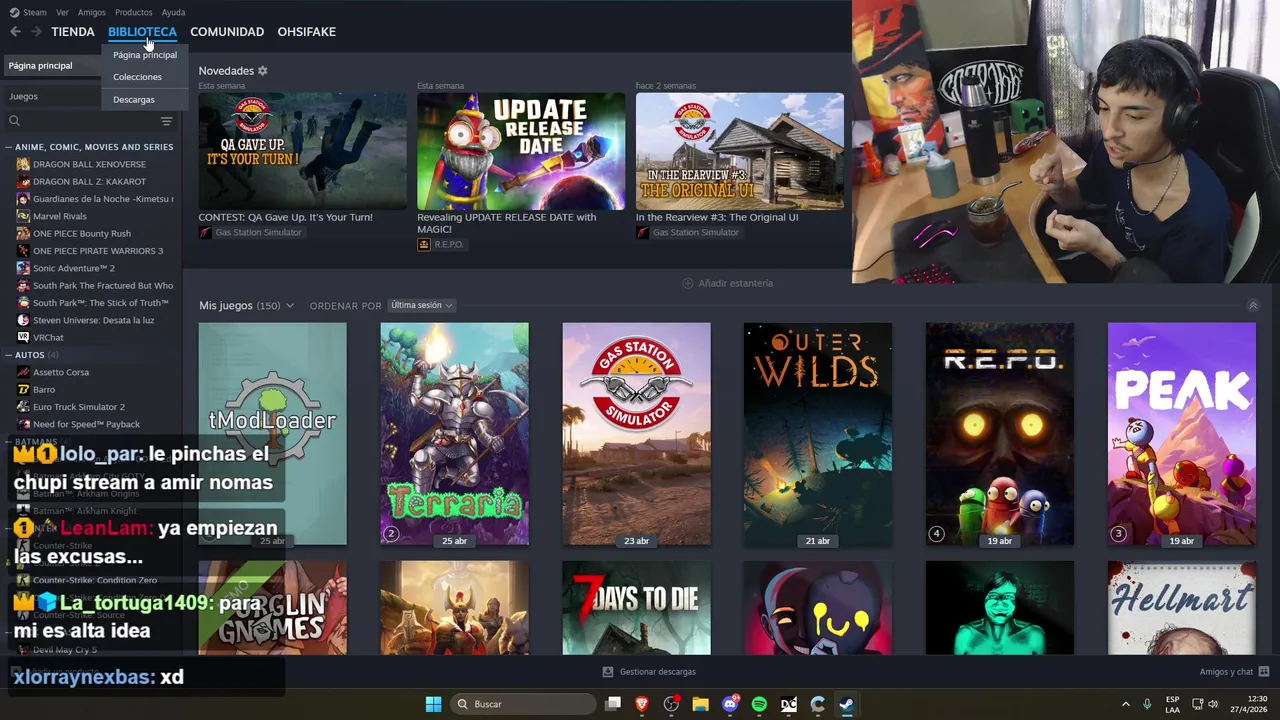Select the PEAK game cover

pos(1182,434)
